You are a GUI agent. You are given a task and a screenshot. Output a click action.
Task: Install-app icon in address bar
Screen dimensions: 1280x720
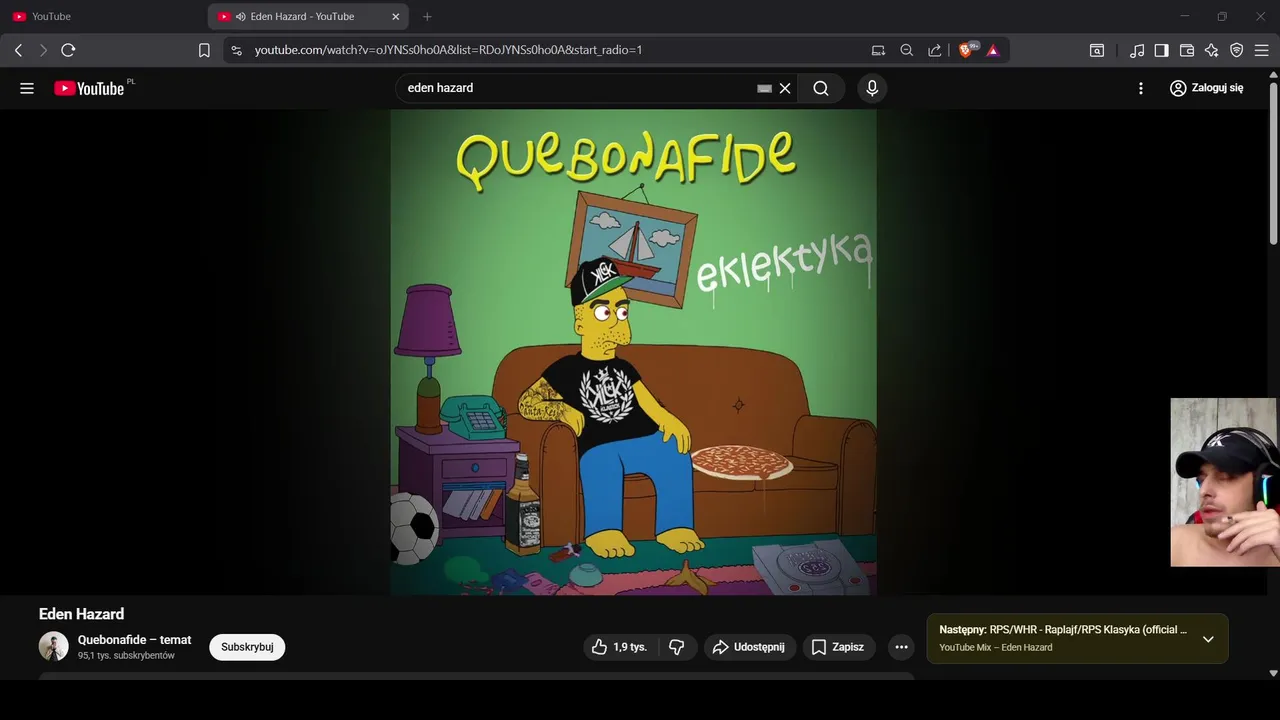[x=878, y=50]
